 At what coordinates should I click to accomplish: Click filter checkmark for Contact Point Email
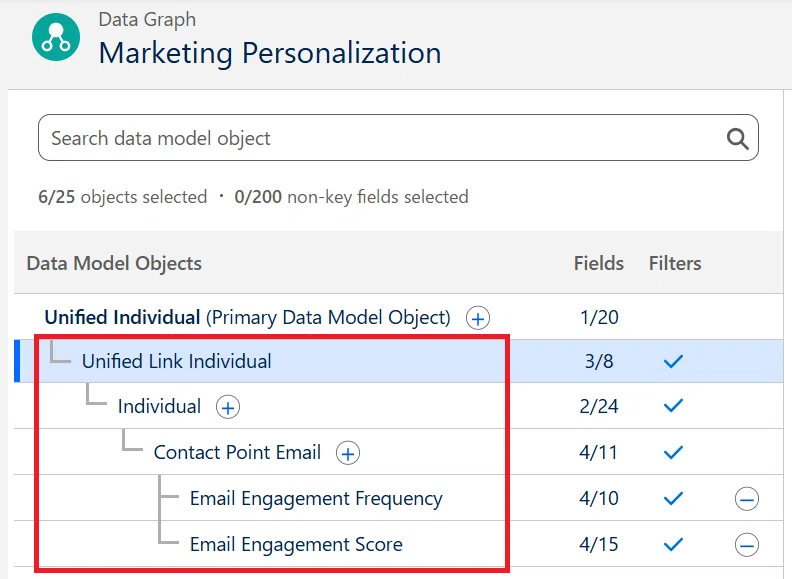(x=673, y=452)
